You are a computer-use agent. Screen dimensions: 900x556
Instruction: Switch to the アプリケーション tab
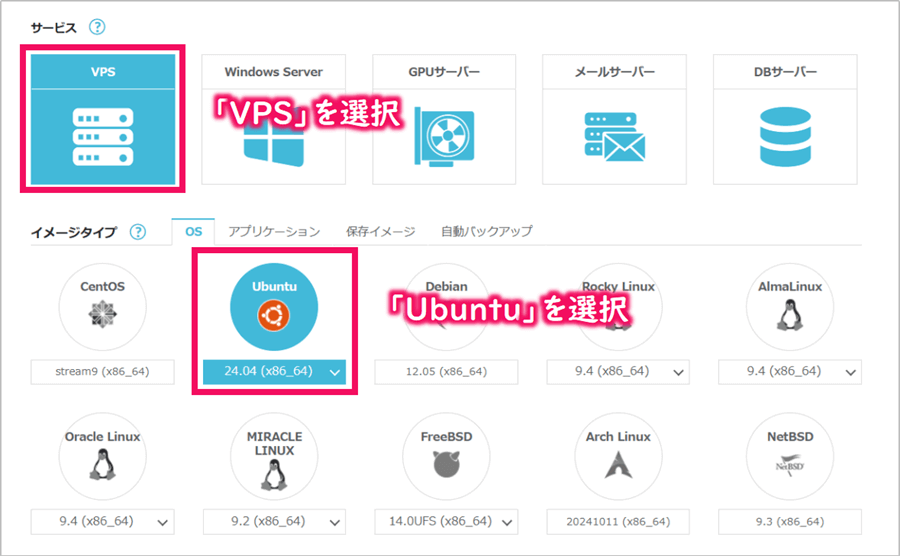click(274, 232)
